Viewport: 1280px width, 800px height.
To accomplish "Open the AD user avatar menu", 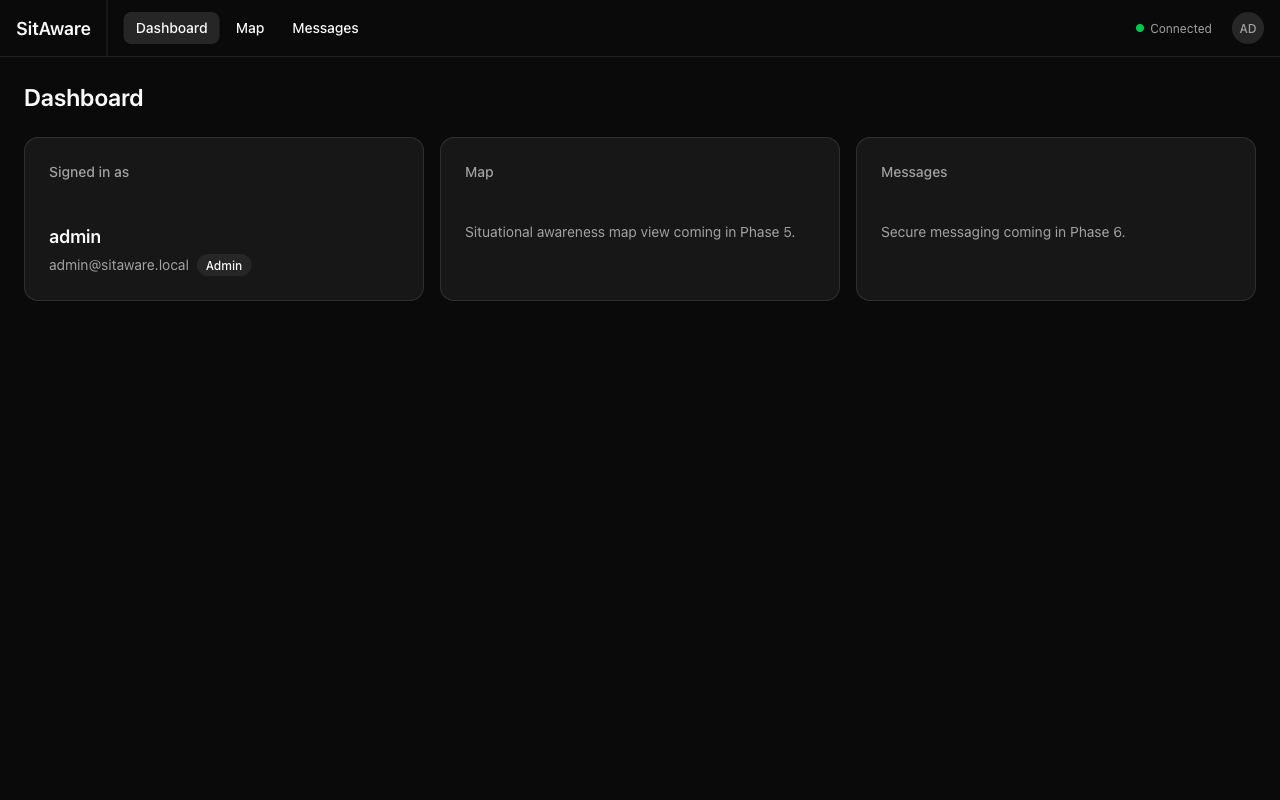I will (x=1247, y=28).
